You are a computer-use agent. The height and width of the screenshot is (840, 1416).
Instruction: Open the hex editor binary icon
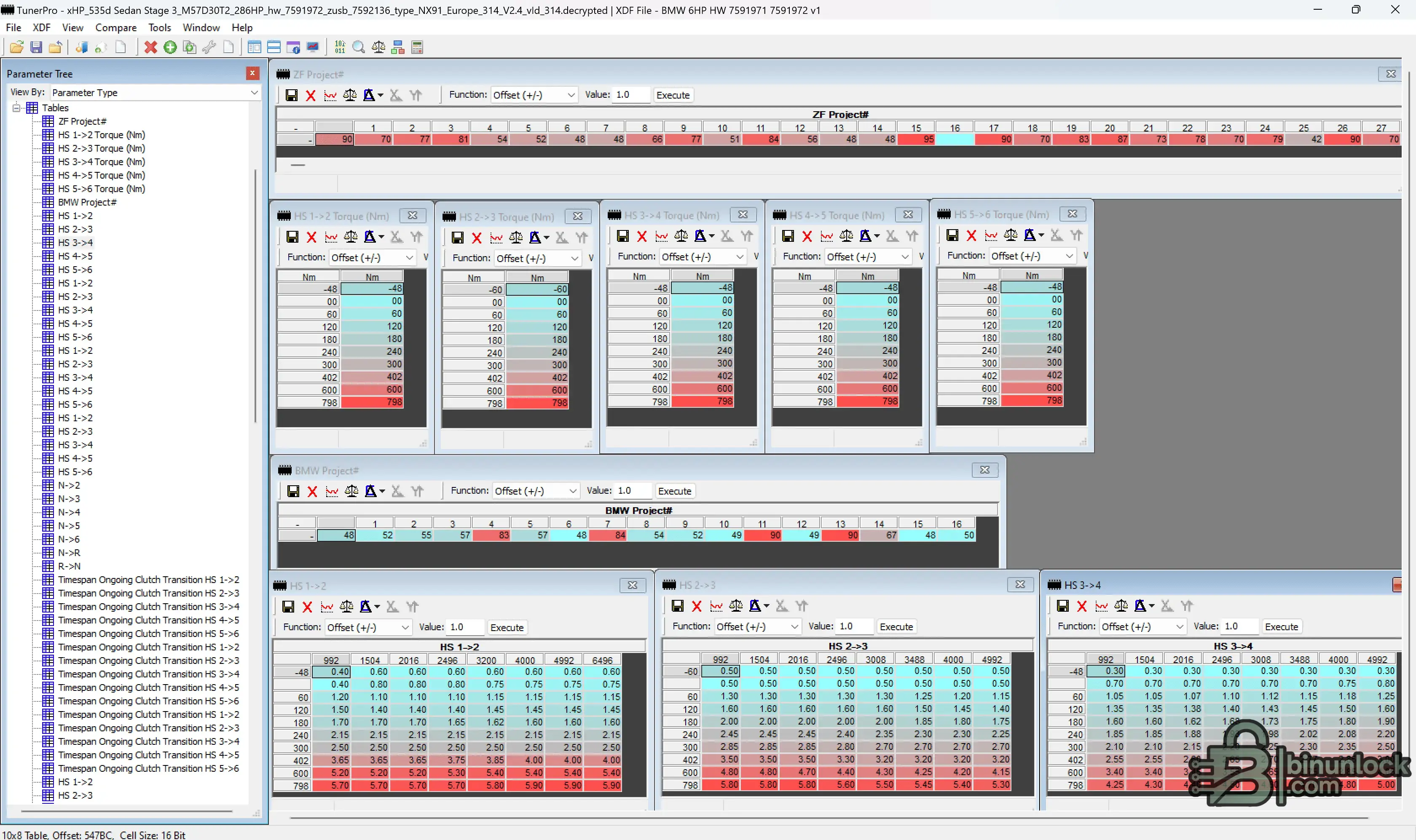340,48
